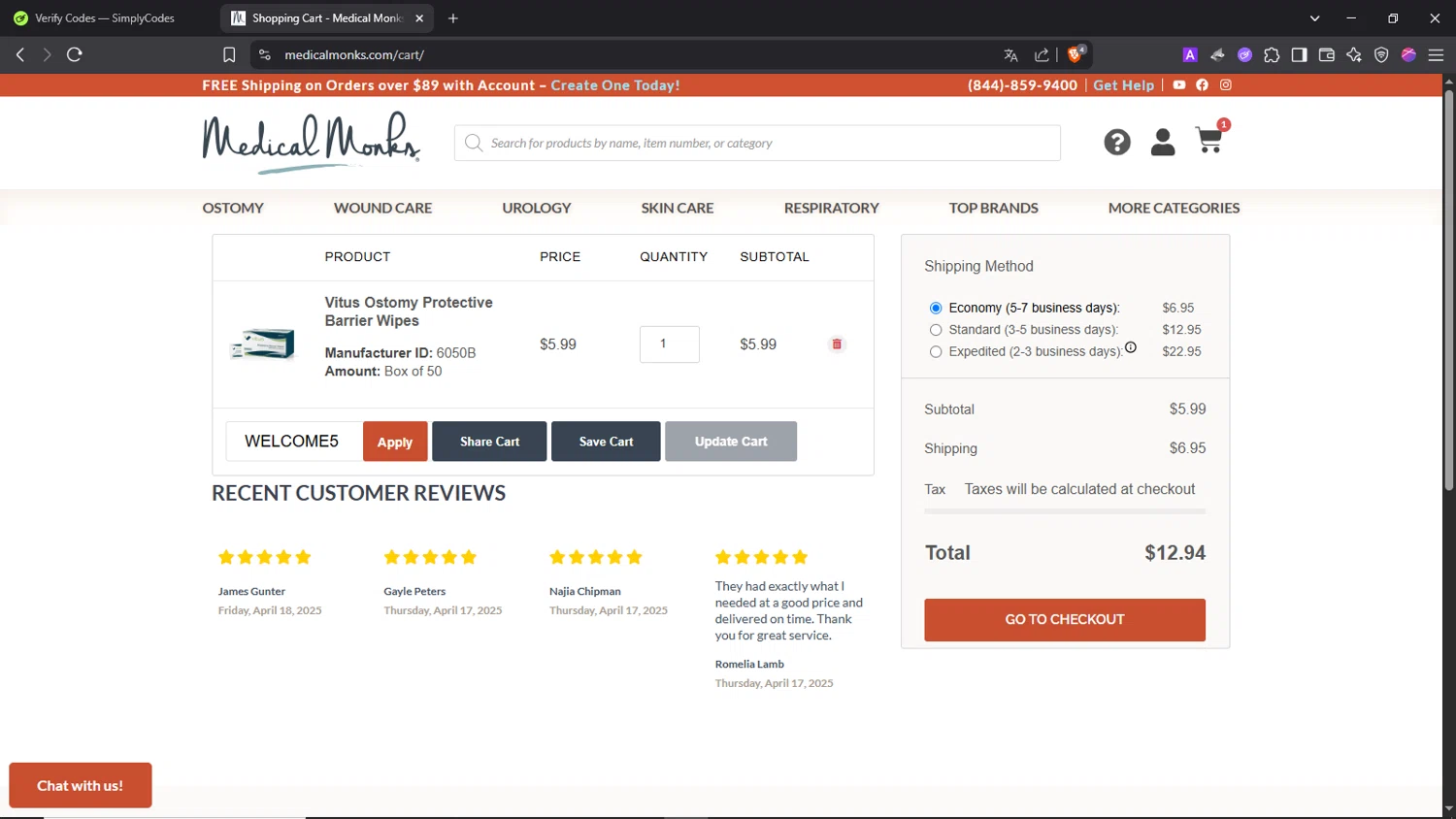The width and height of the screenshot is (1456, 819).
Task: Open the SKIN CARE category menu
Action: (x=678, y=208)
